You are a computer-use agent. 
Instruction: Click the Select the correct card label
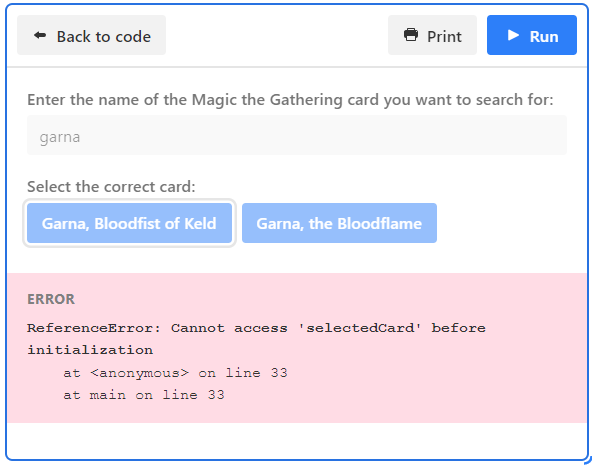[x=111, y=186]
